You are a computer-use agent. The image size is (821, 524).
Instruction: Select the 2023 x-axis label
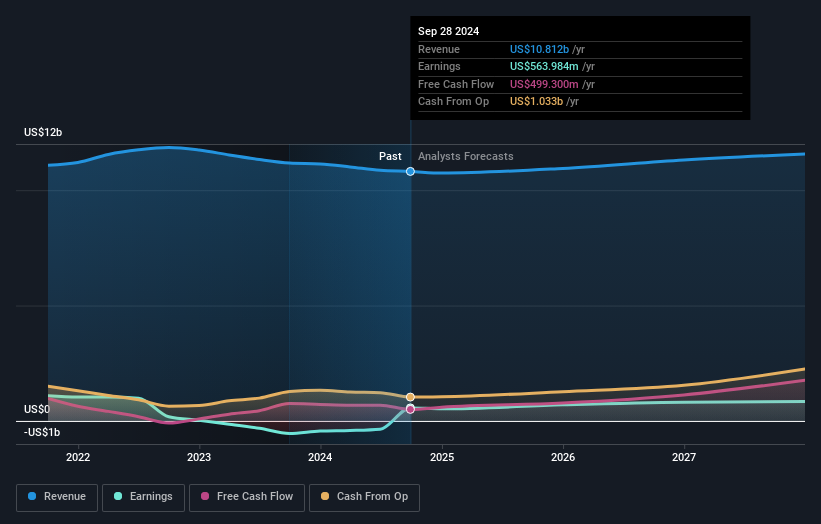tap(199, 458)
